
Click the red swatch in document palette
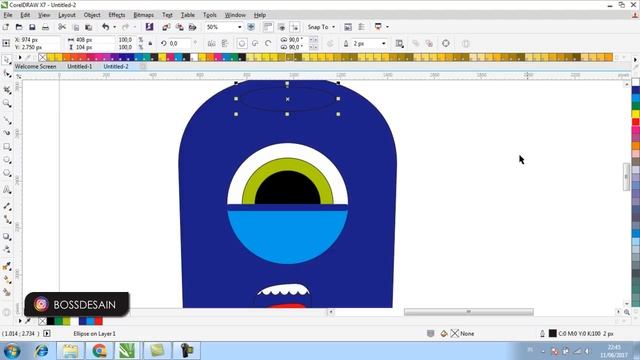pos(98,321)
